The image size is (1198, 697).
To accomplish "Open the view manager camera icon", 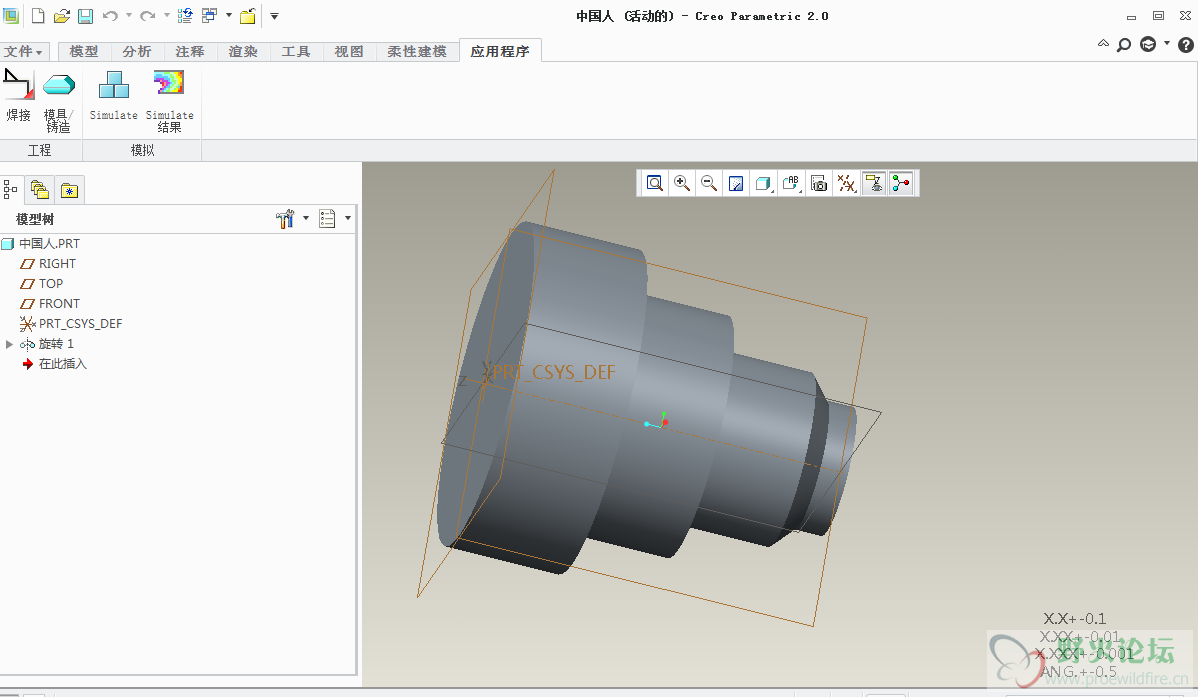I will (819, 183).
